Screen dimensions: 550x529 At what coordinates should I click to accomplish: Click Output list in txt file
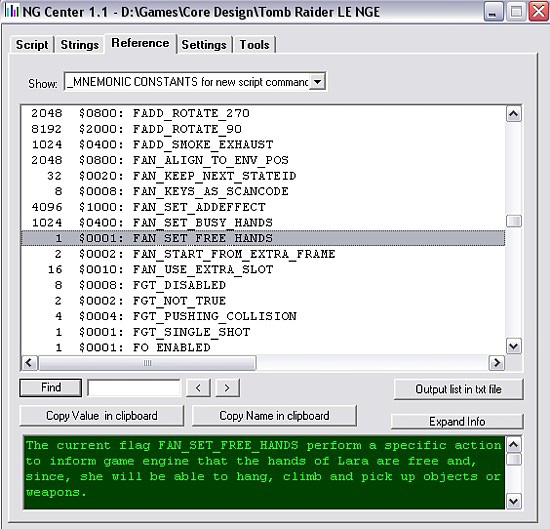point(458,389)
